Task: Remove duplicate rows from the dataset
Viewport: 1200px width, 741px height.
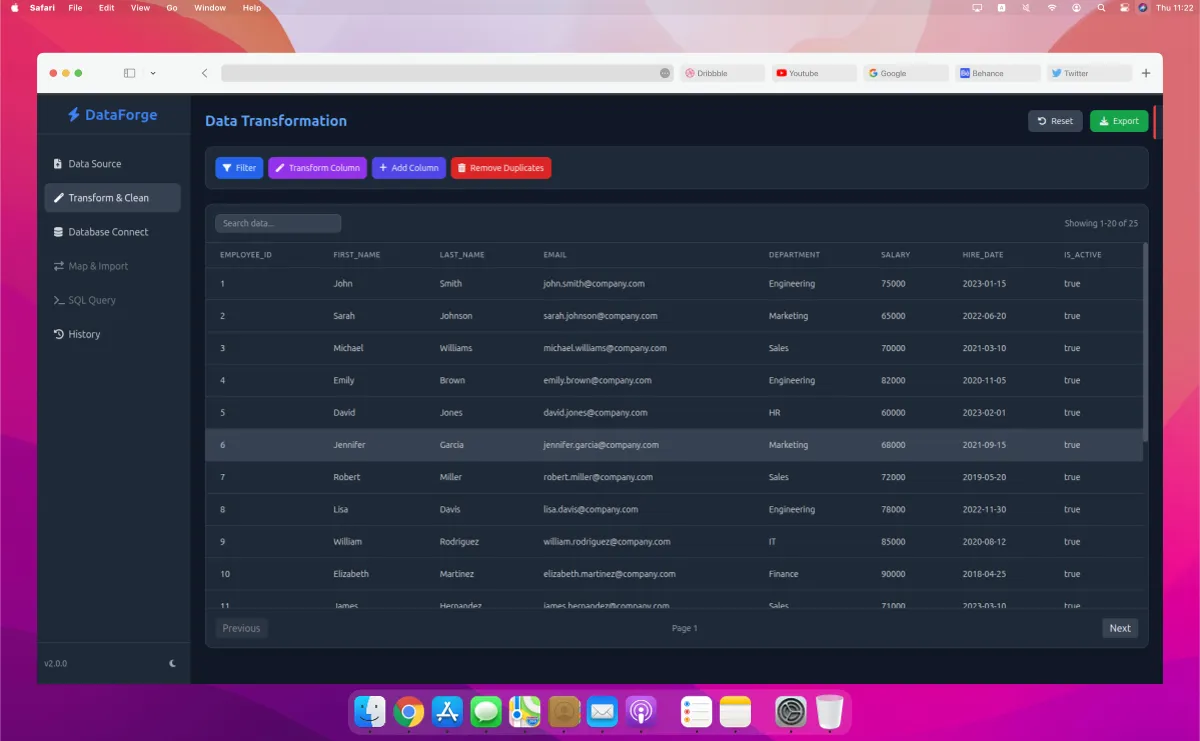Action: [x=500, y=167]
